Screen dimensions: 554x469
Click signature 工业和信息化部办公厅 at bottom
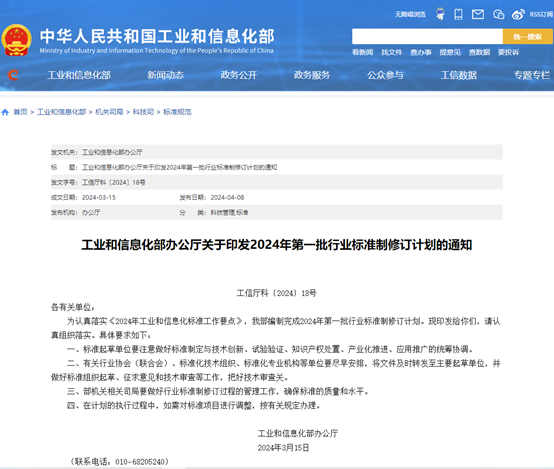pyautogui.click(x=298, y=433)
